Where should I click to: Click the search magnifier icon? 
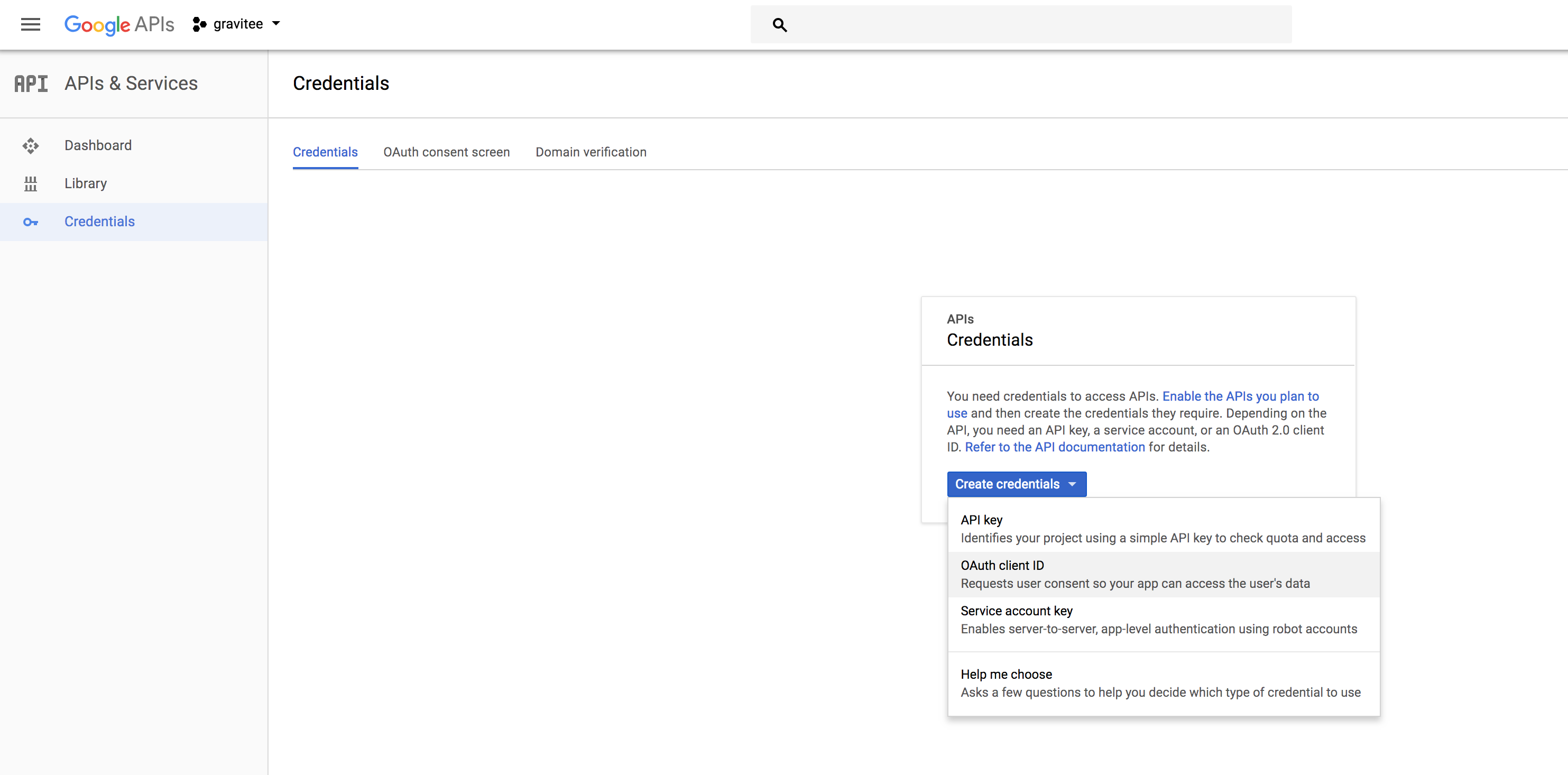tap(780, 25)
